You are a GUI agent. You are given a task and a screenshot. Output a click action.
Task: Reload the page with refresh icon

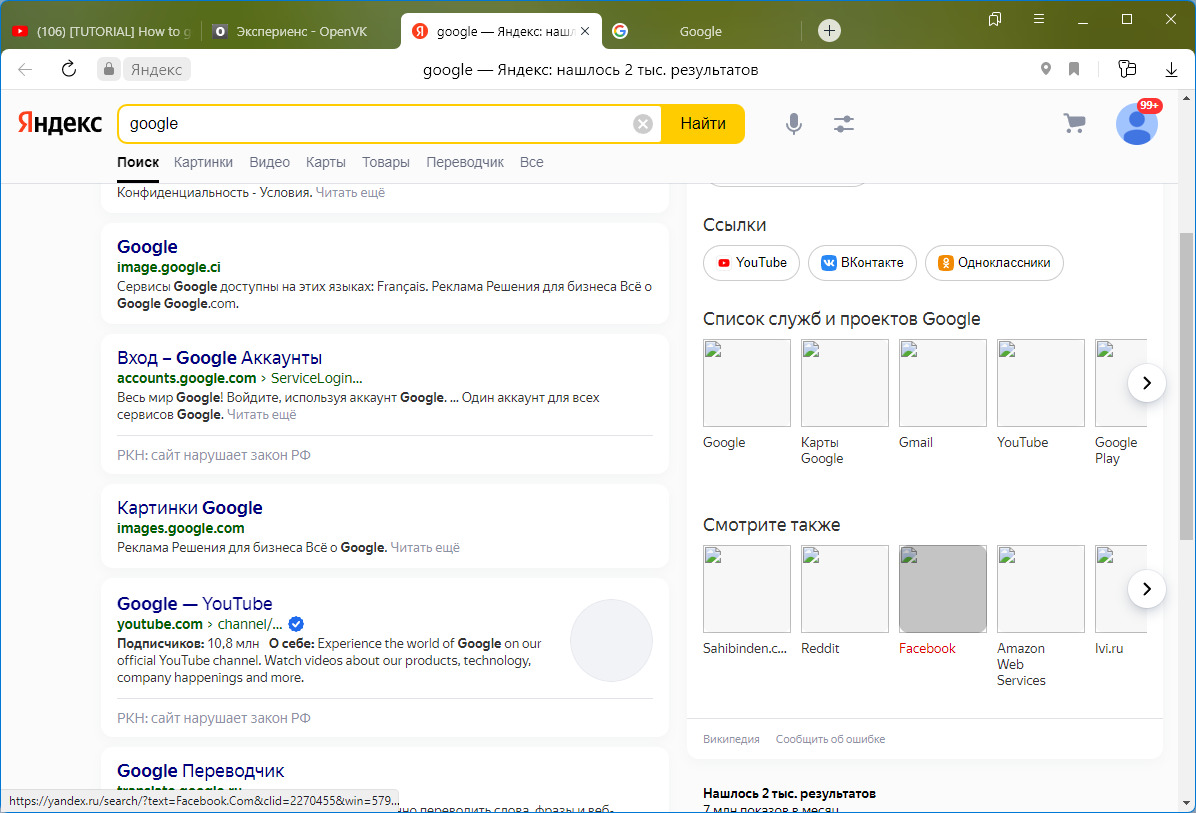(69, 69)
